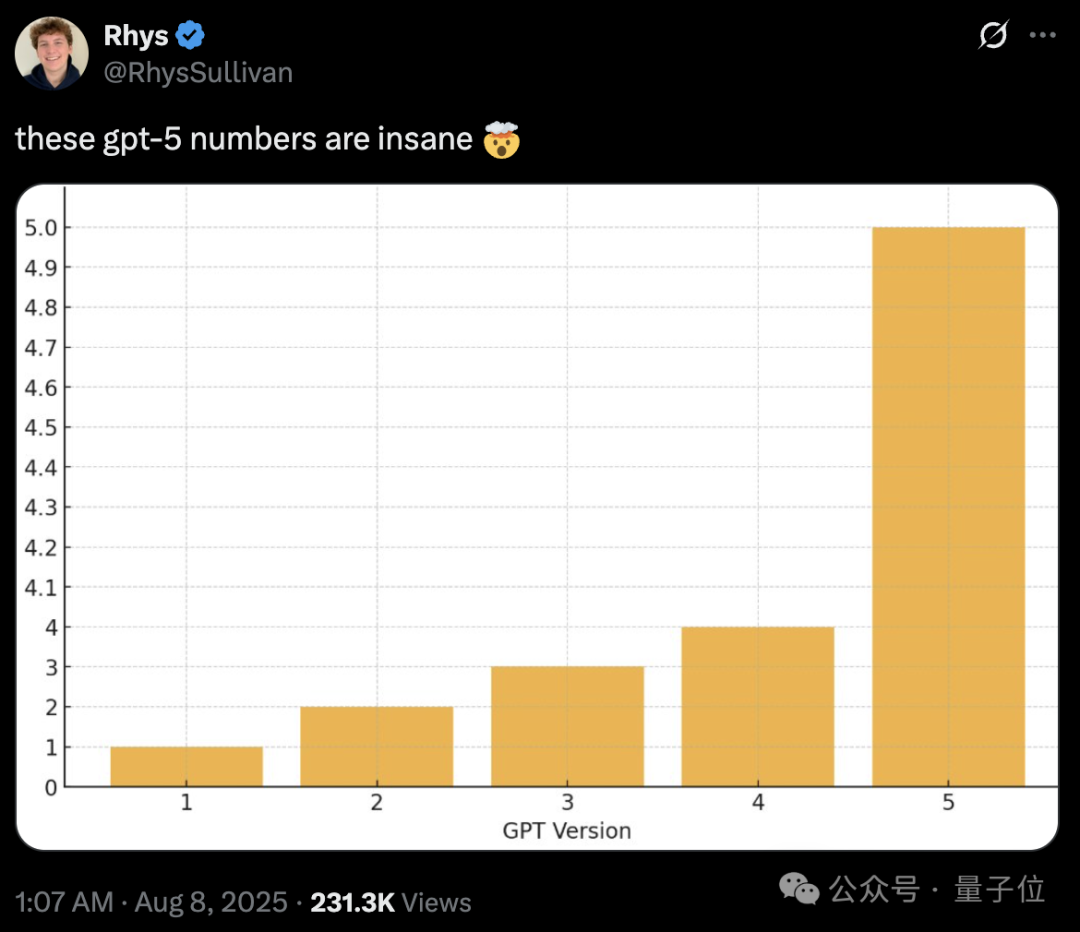
Task: Click Rhys's profile avatar photo
Action: coord(52,53)
